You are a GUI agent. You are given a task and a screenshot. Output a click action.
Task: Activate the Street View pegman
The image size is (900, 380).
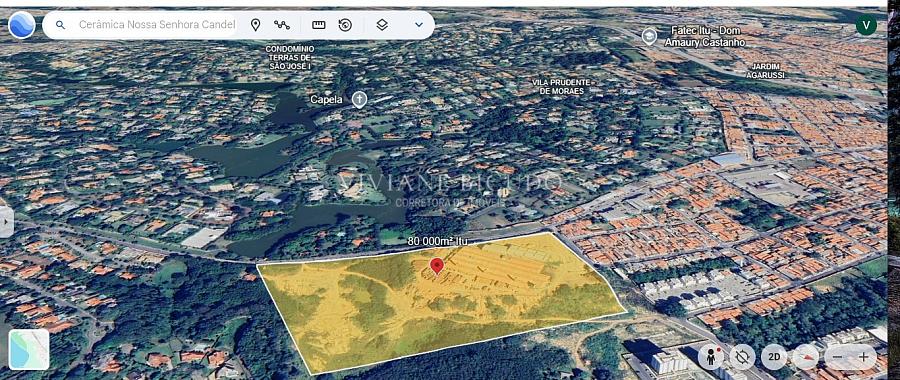711,357
